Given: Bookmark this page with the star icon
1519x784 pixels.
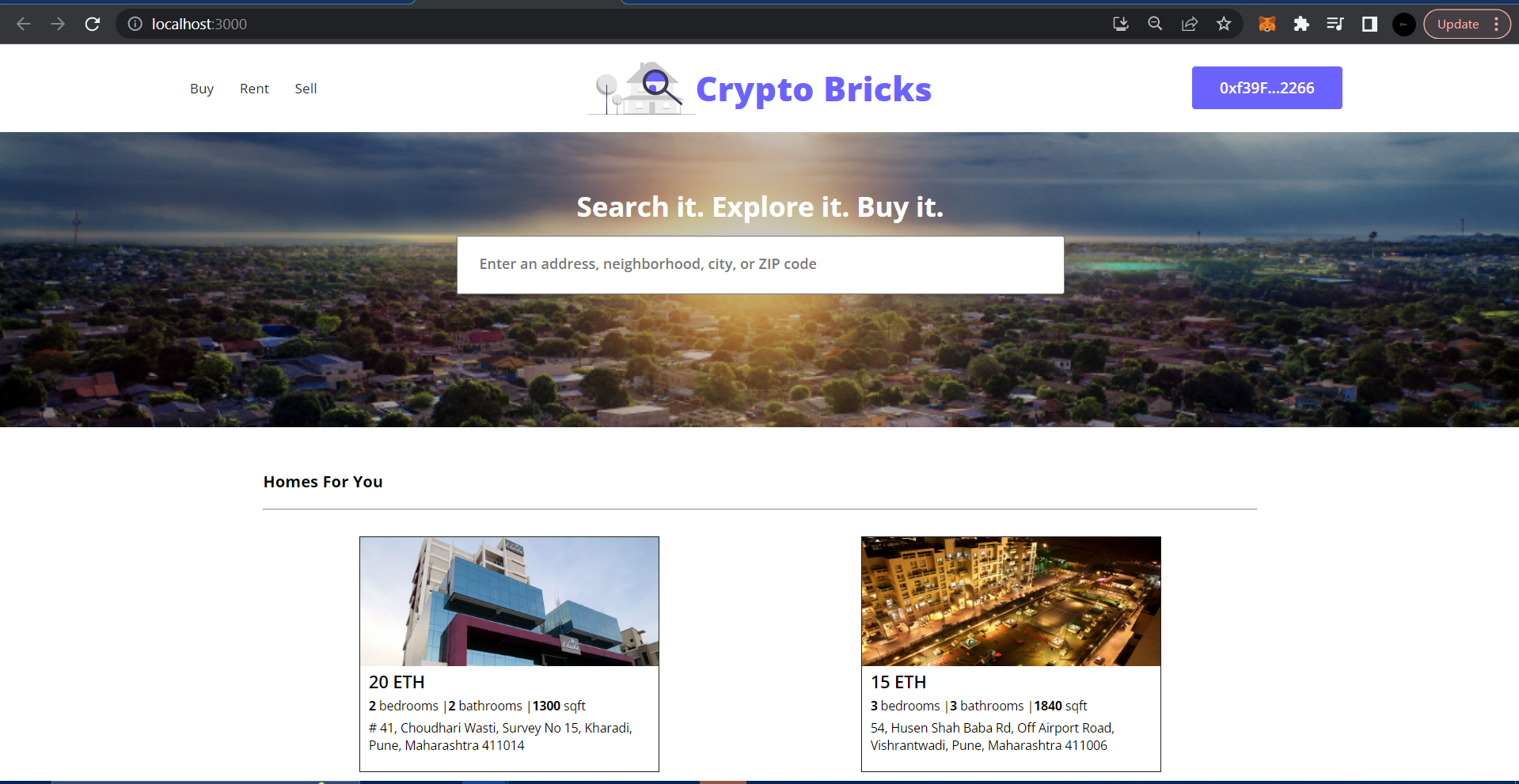Looking at the screenshot, I should pos(1224,24).
